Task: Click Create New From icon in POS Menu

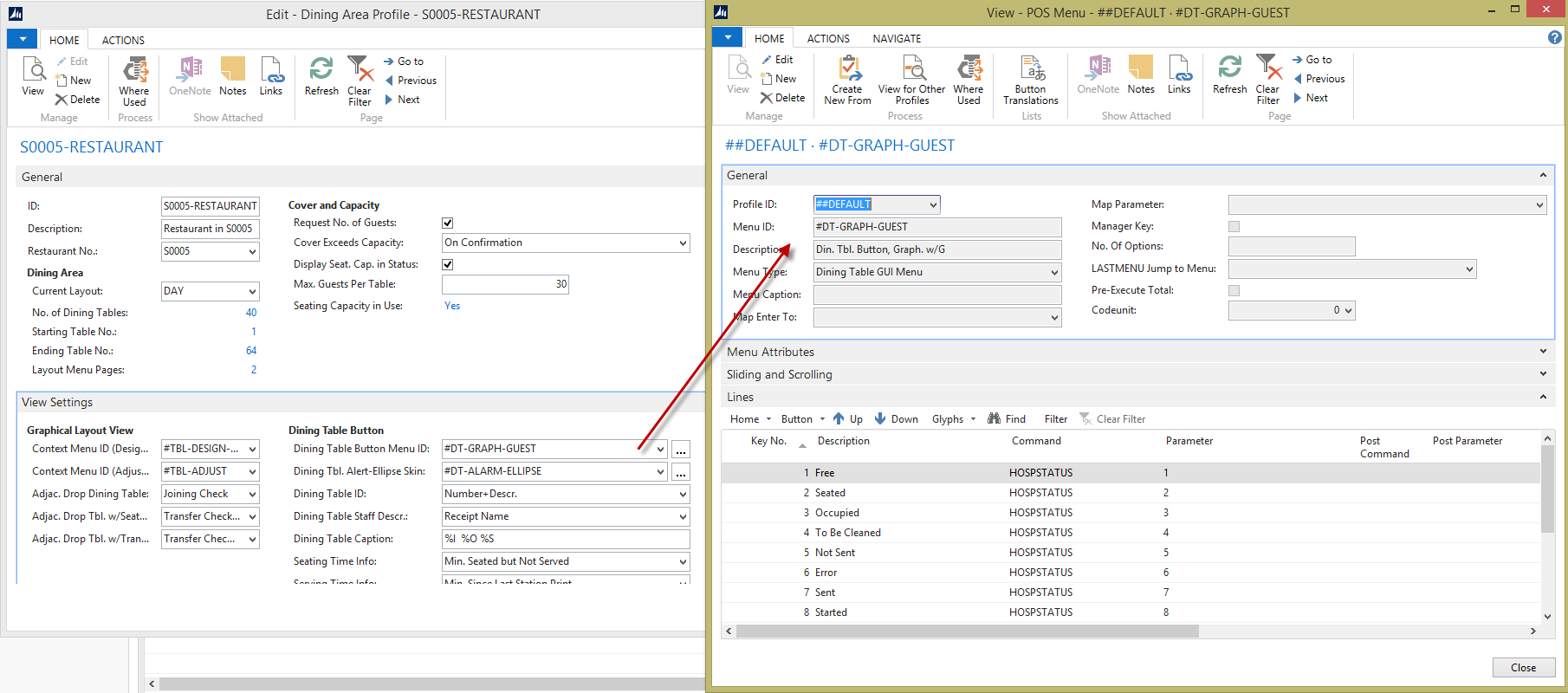Action: click(x=847, y=69)
